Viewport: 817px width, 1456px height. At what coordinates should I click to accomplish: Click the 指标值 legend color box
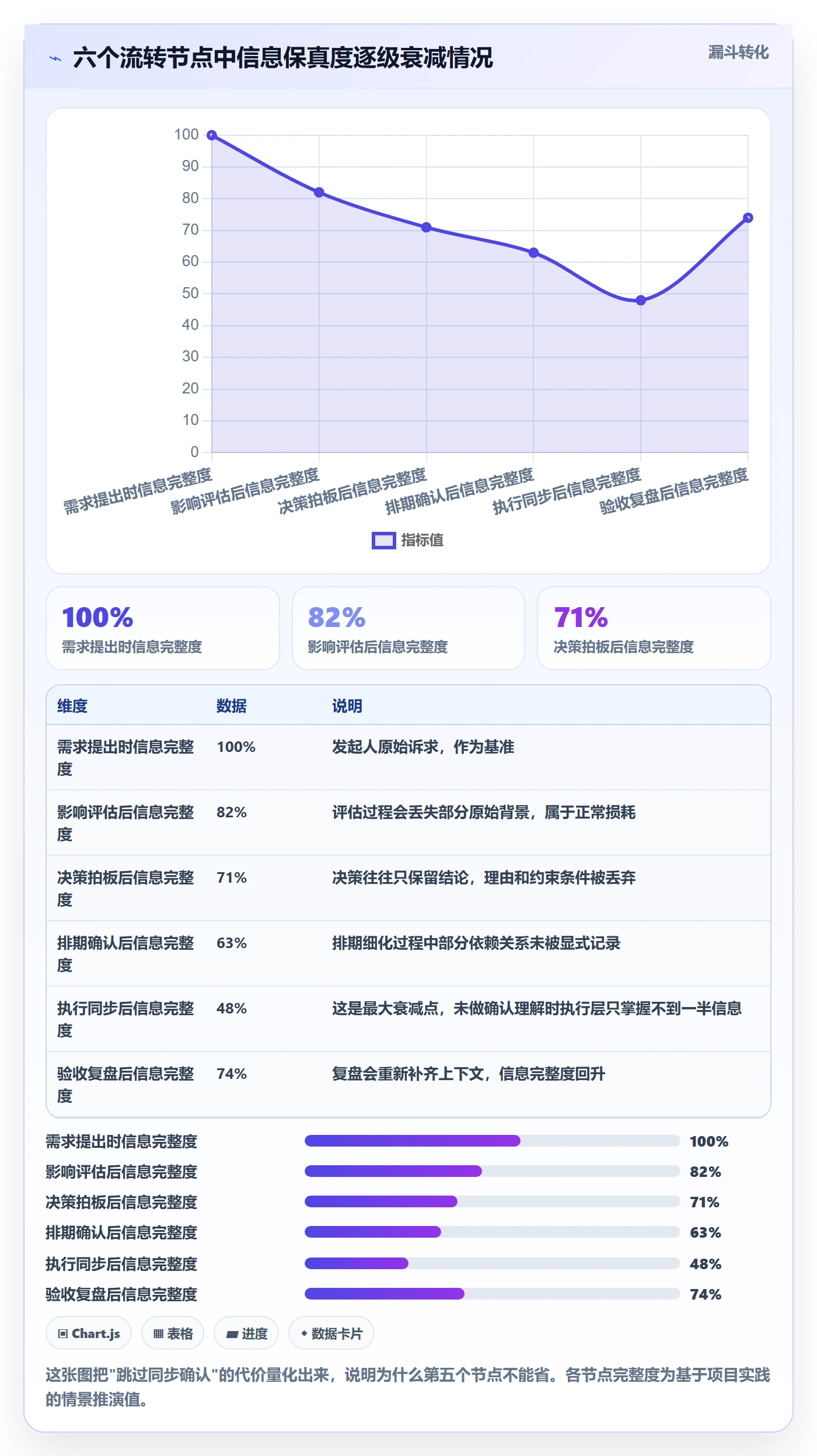tap(383, 541)
